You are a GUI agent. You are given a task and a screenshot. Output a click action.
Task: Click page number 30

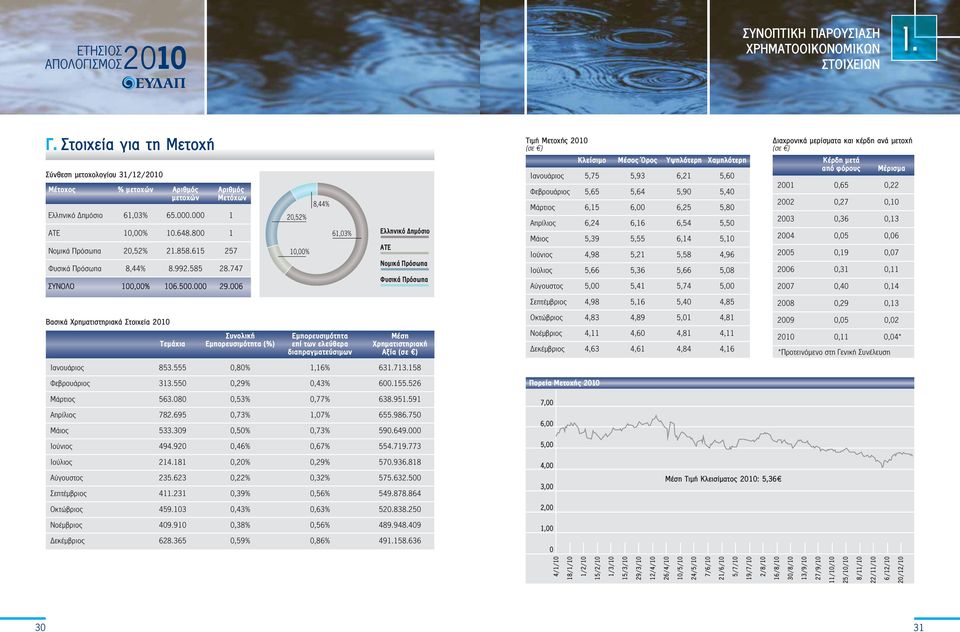point(40,627)
